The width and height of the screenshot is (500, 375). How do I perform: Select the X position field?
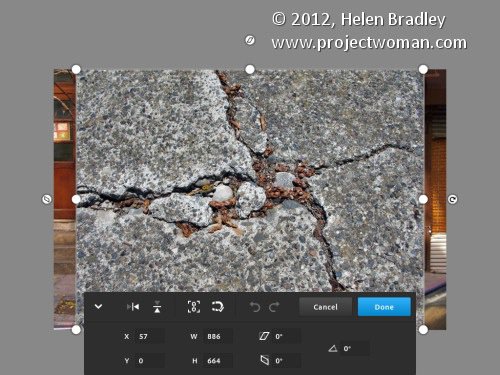(150, 336)
